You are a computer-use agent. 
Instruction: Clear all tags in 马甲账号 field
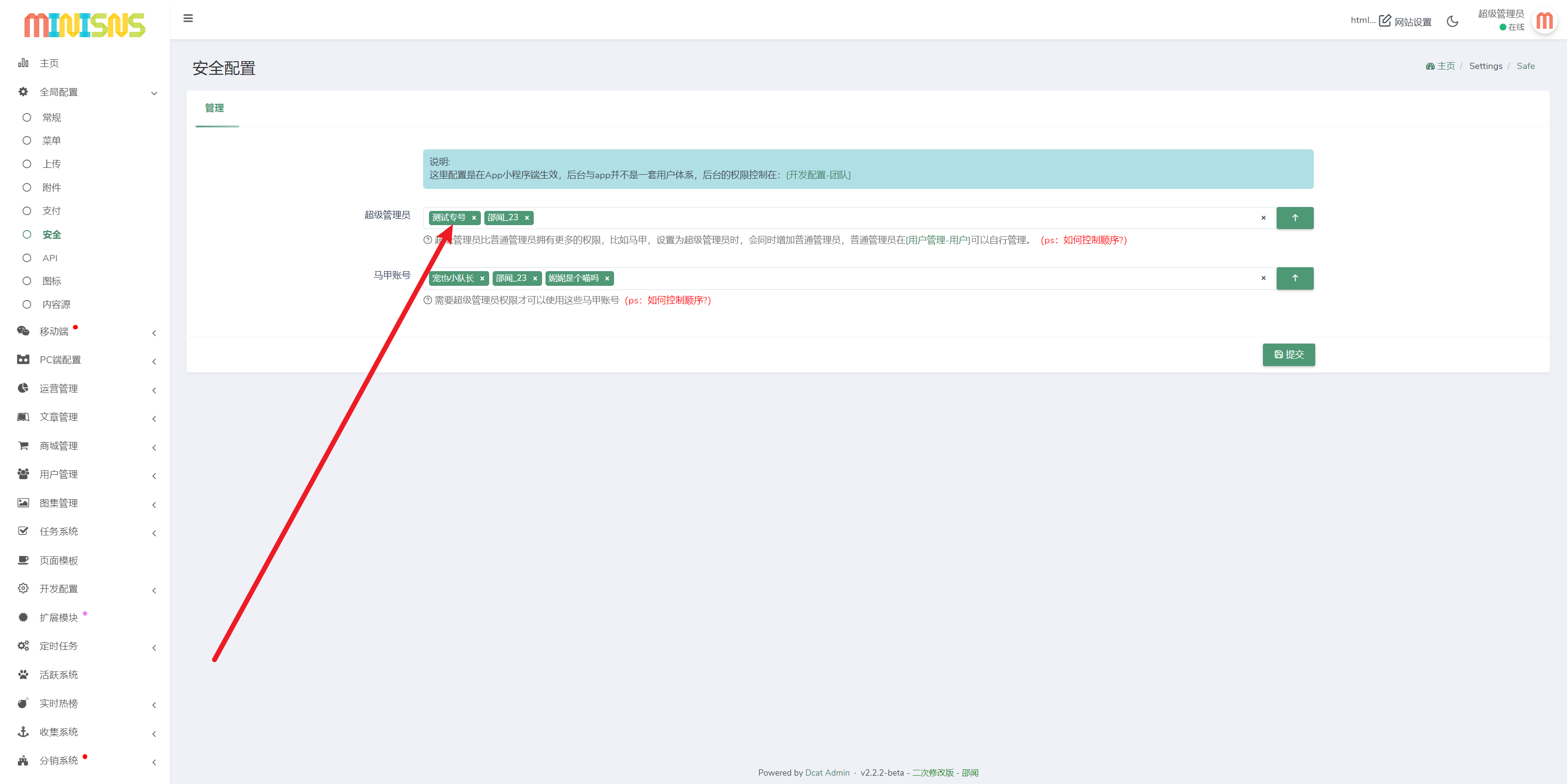(1263, 278)
